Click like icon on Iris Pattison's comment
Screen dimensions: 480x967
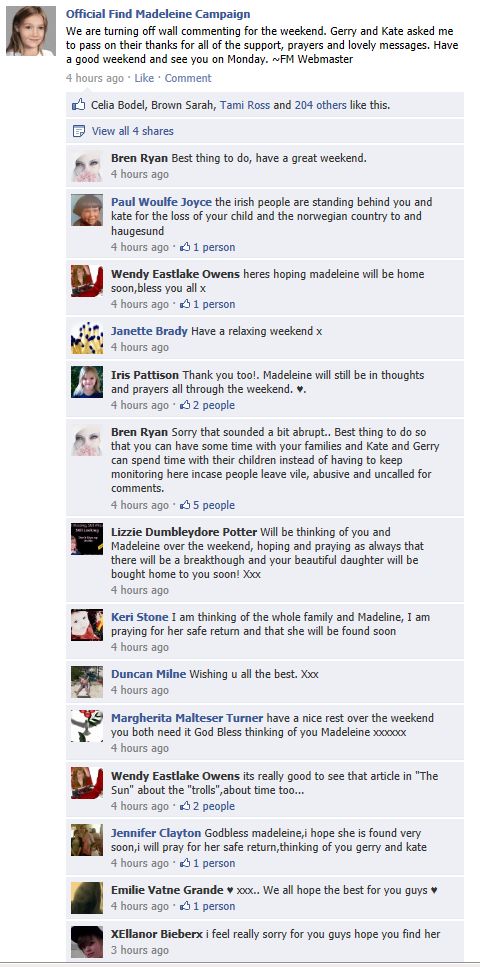[x=184, y=405]
